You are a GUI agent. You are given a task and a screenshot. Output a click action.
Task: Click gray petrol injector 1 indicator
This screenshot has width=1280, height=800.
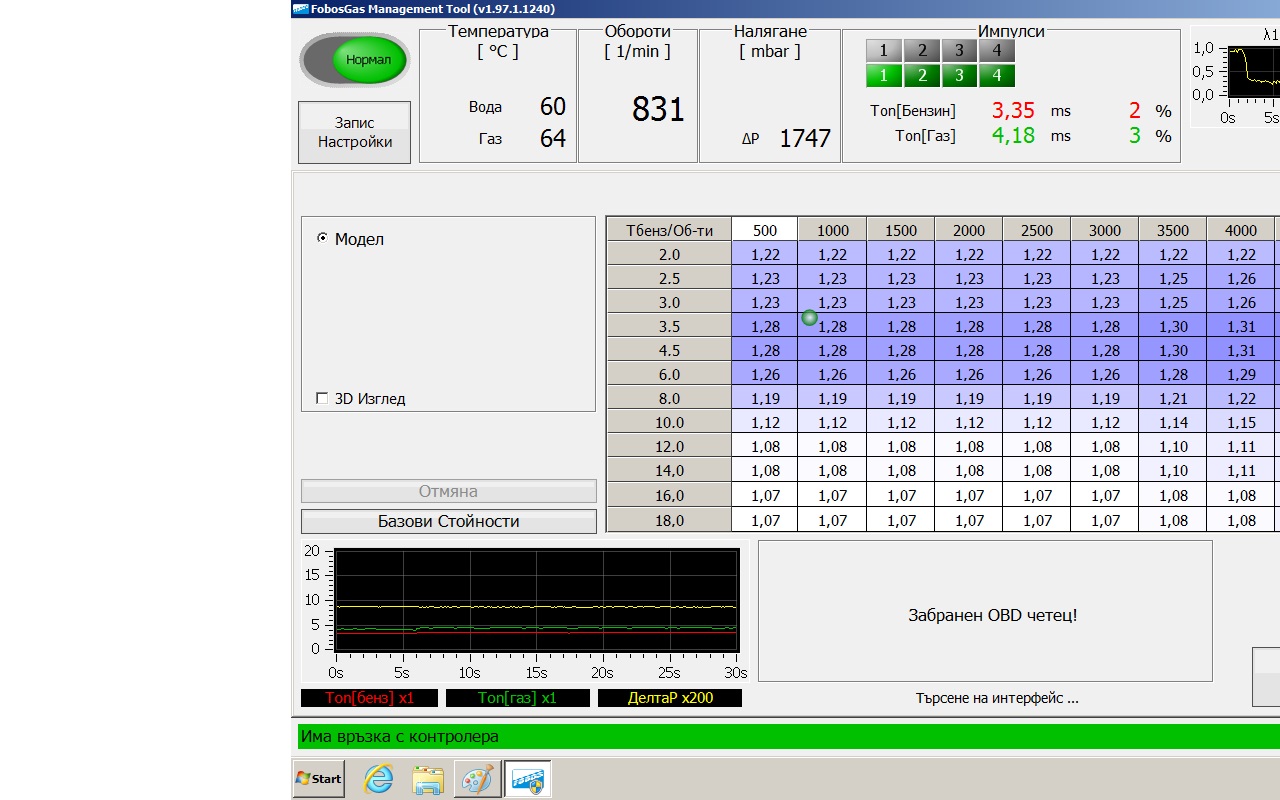(x=883, y=51)
